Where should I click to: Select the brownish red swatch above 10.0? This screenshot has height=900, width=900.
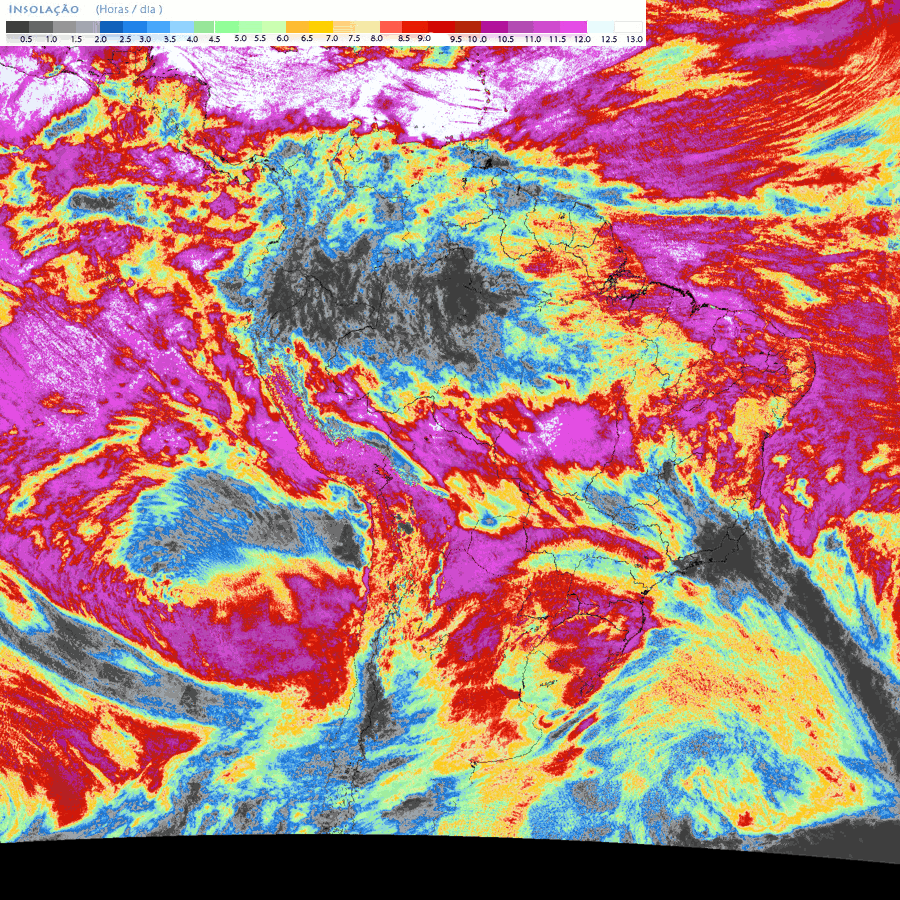468,27
